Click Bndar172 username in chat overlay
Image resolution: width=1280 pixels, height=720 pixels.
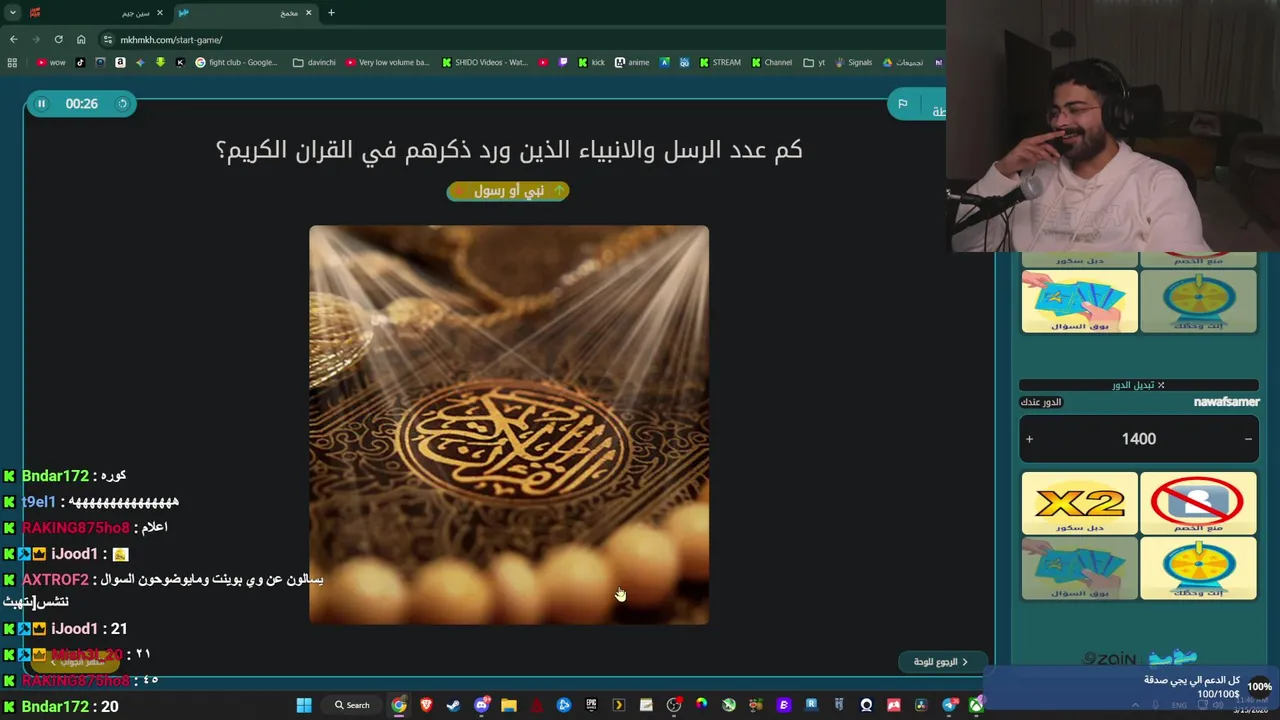(x=56, y=476)
